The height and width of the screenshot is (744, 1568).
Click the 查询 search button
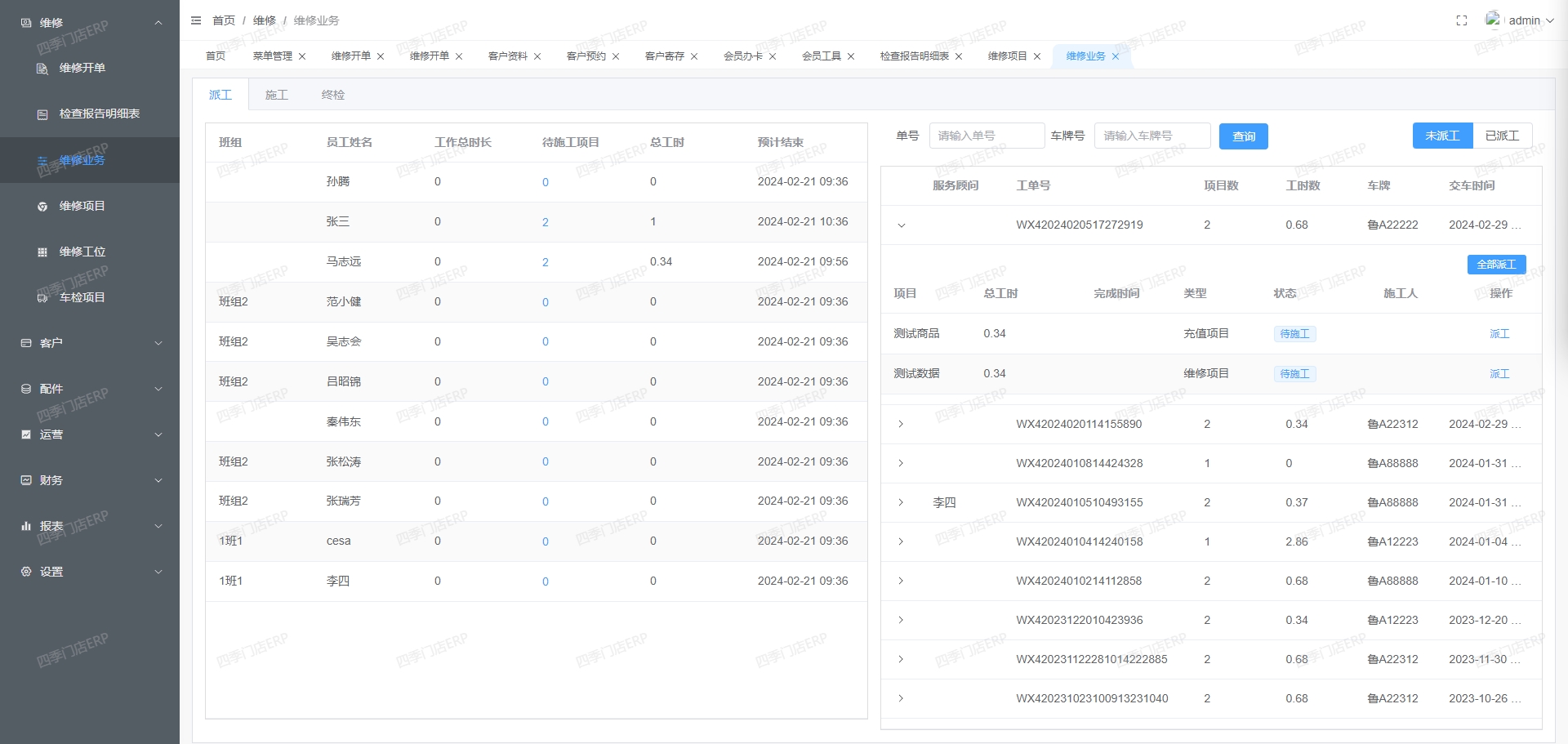1243,136
